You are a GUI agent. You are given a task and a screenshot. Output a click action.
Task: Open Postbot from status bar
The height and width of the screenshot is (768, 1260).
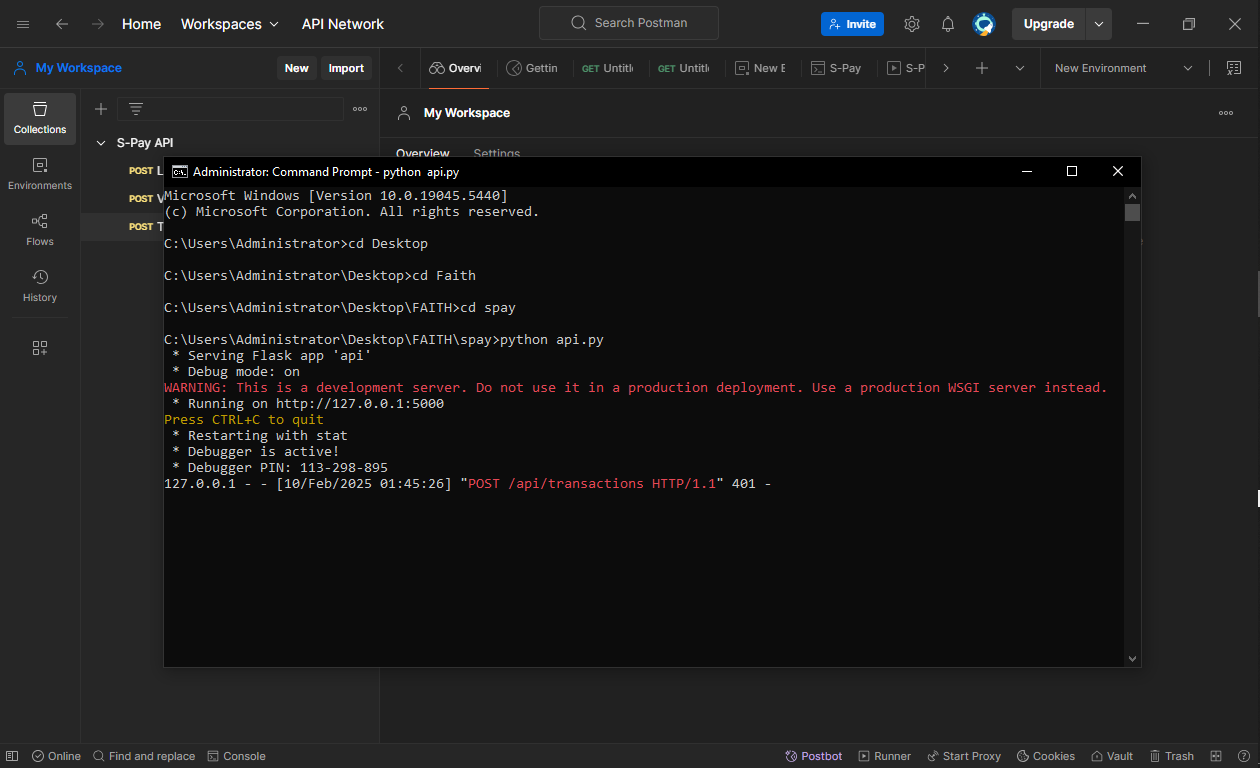point(814,756)
